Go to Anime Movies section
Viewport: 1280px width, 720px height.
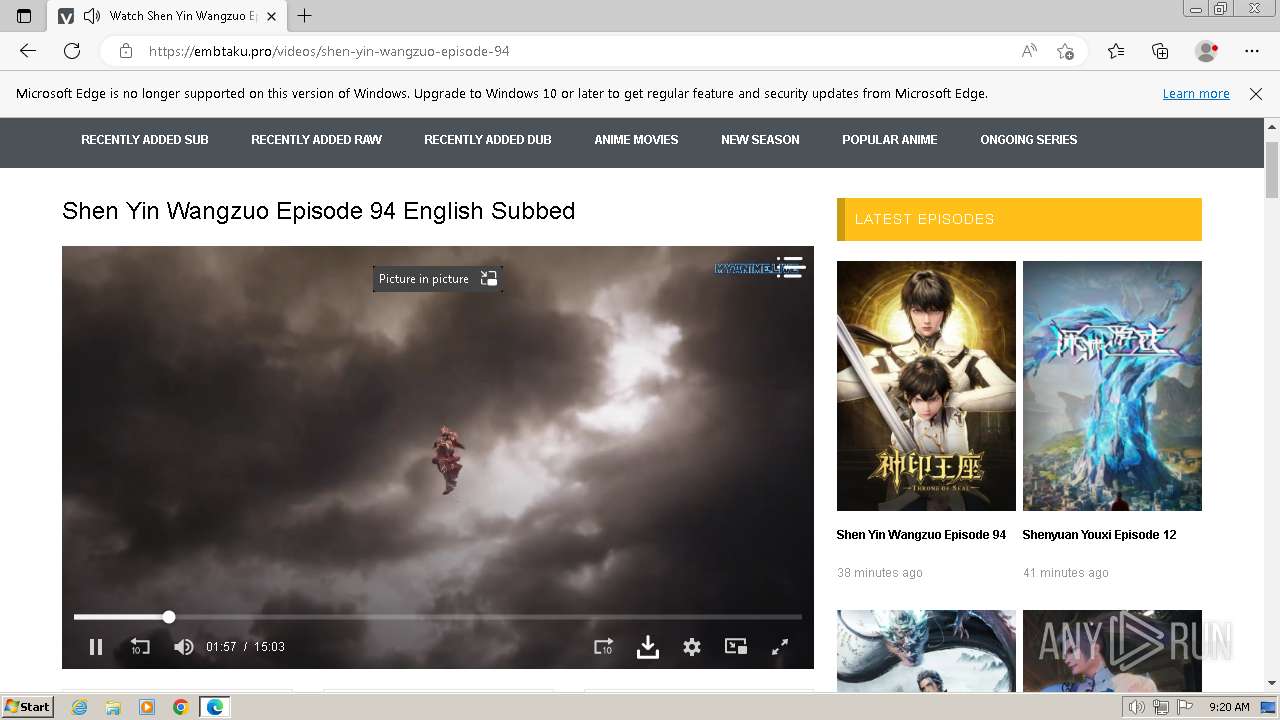point(636,140)
